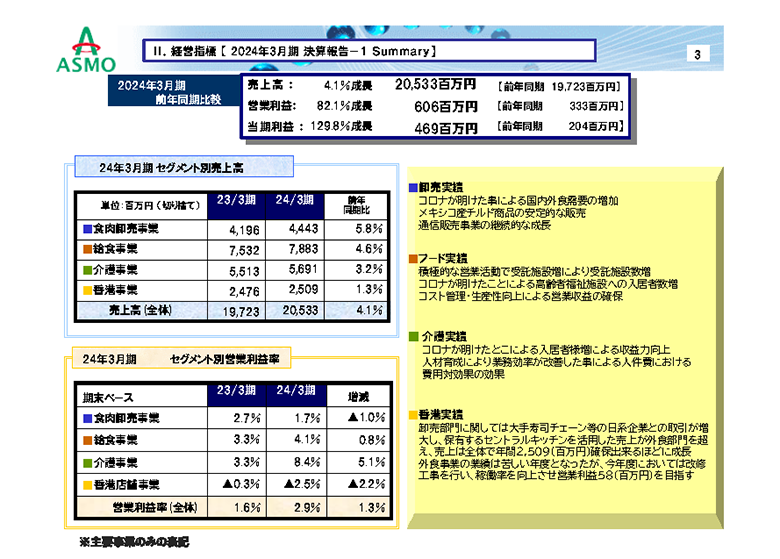Click the footnote ※主要事業のみの表記
Screen dimensions: 780x559
coord(134,542)
